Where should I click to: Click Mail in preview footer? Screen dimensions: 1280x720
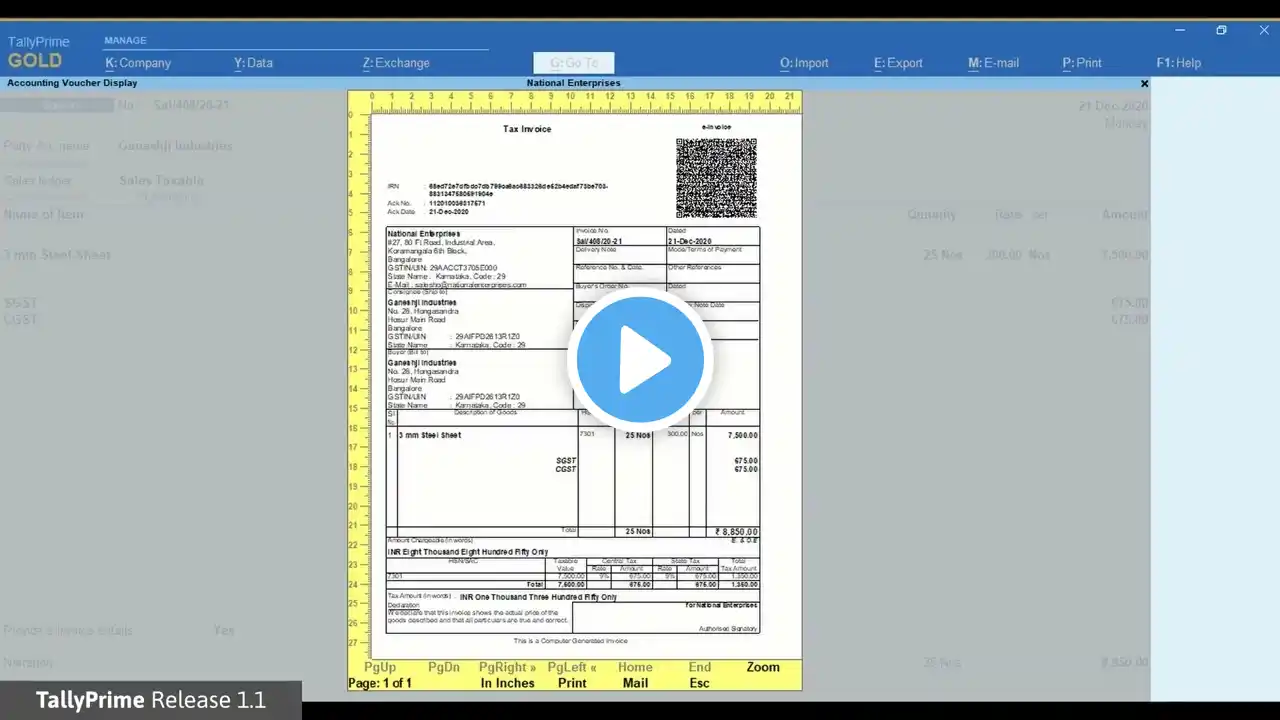pyautogui.click(x=635, y=683)
